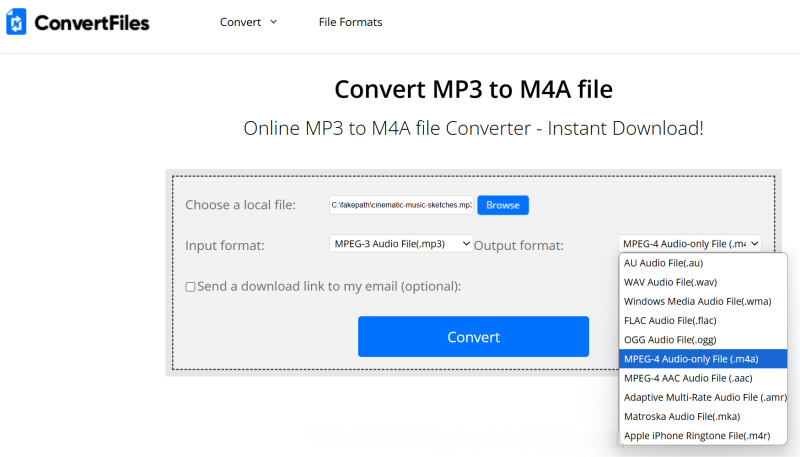The height and width of the screenshot is (457, 800).
Task: Select highlighted MPEG-4 Audio-only File (.m4a)
Action: click(690, 359)
